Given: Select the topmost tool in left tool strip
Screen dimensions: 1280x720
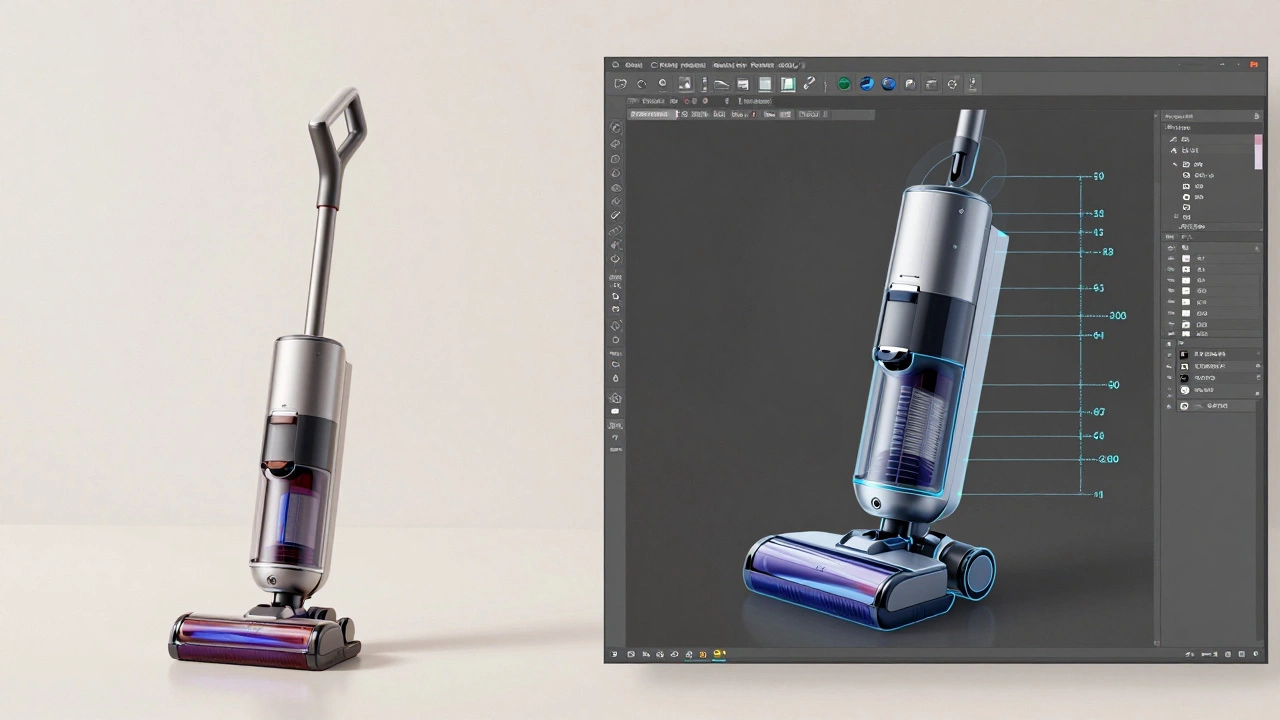Looking at the screenshot, I should click(x=615, y=128).
